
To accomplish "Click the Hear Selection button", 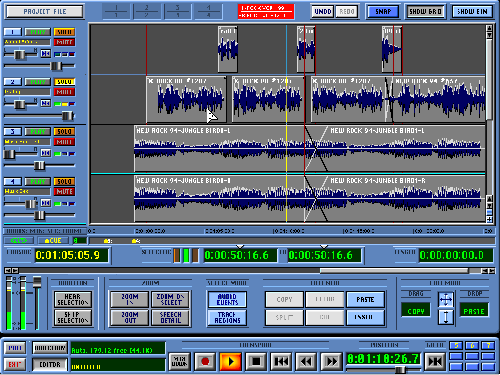I will pyautogui.click(x=72, y=299).
